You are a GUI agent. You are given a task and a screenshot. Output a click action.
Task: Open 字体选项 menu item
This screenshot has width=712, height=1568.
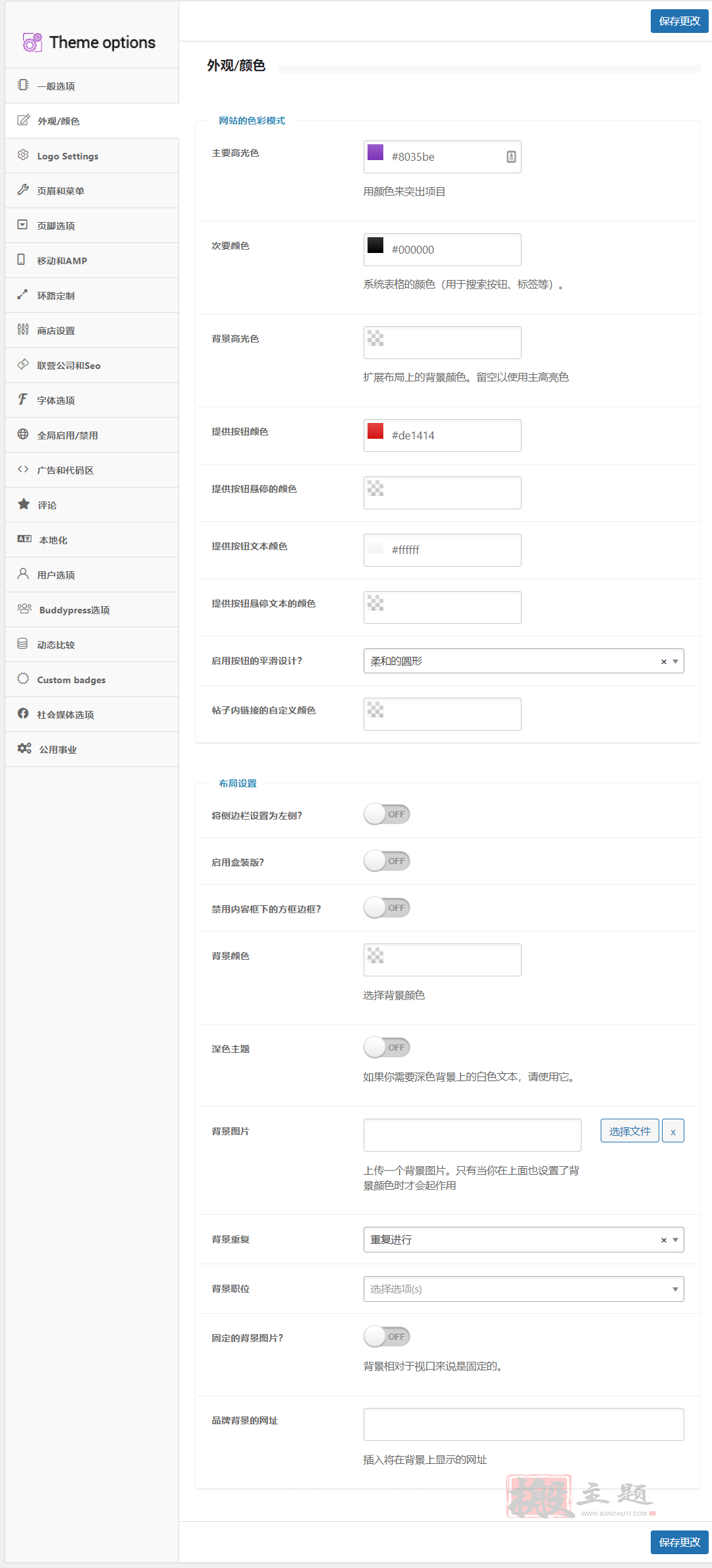click(92, 400)
